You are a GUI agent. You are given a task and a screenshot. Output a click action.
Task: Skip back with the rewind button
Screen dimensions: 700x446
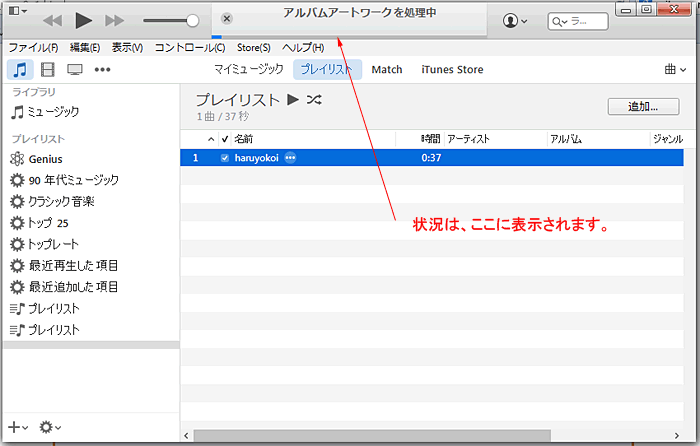pyautogui.click(x=53, y=21)
